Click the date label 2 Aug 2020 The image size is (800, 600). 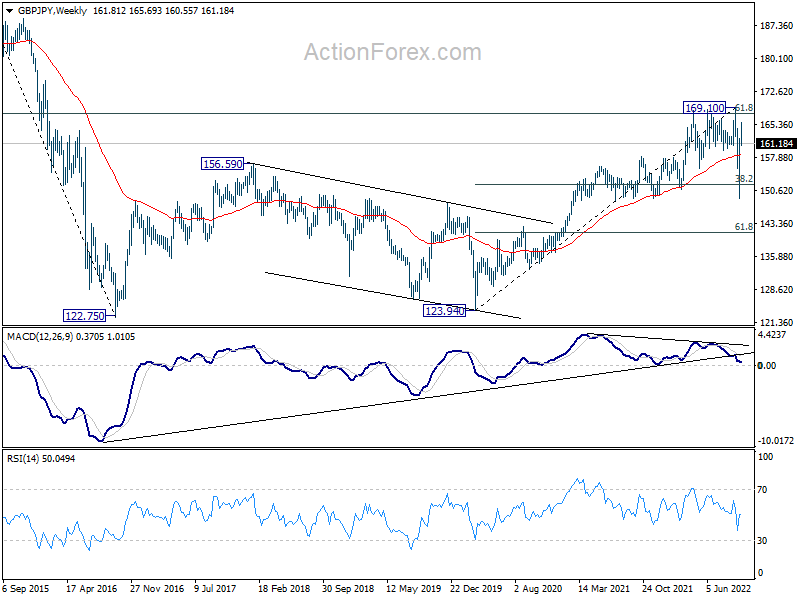point(538,588)
